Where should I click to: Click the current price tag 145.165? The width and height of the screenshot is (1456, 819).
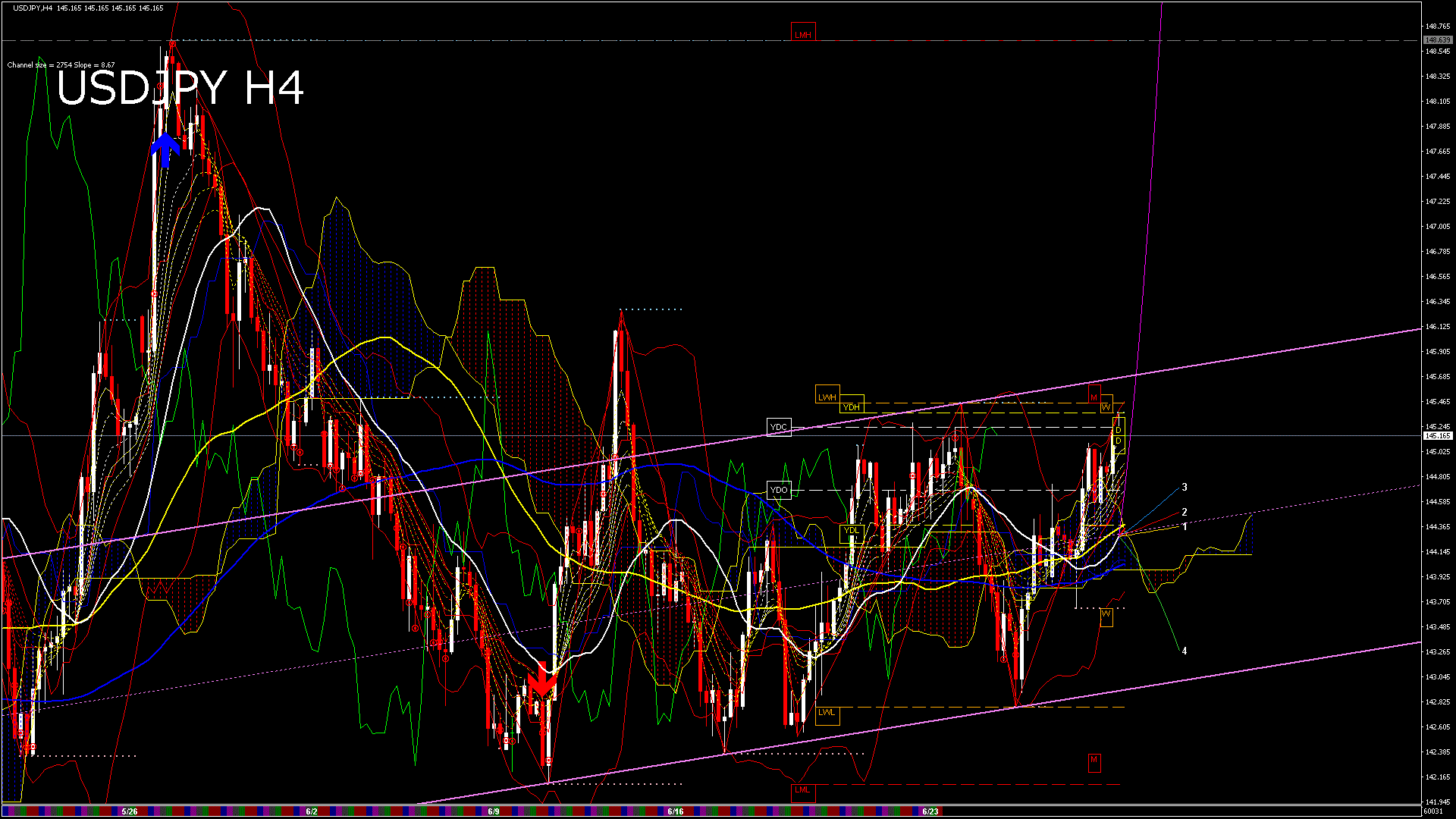[x=1437, y=436]
